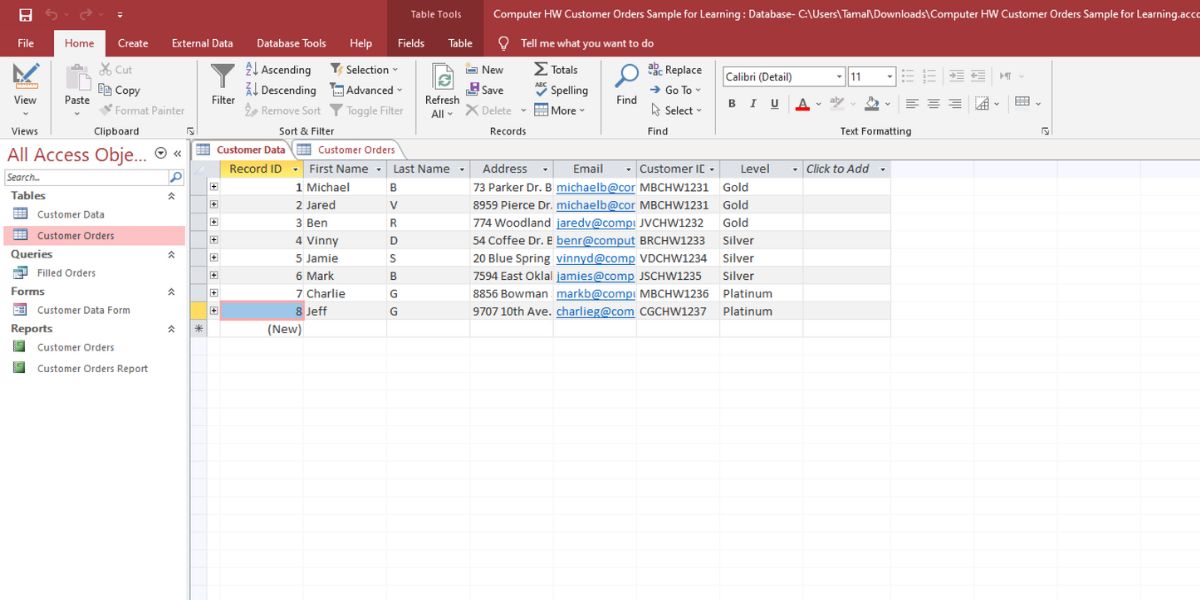The width and height of the screenshot is (1200, 600).
Task: Toggle Italic text formatting
Action: pos(752,104)
